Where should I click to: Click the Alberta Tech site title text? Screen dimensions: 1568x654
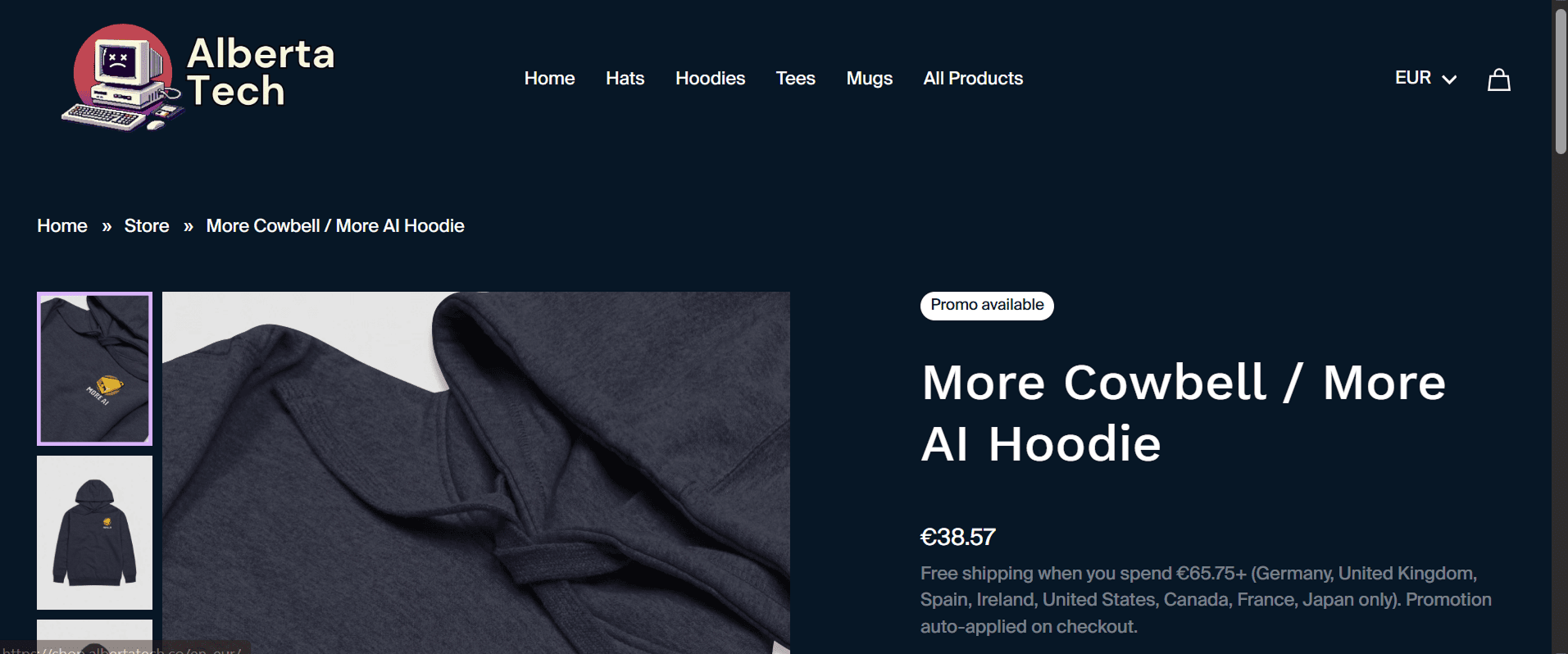[x=261, y=72]
